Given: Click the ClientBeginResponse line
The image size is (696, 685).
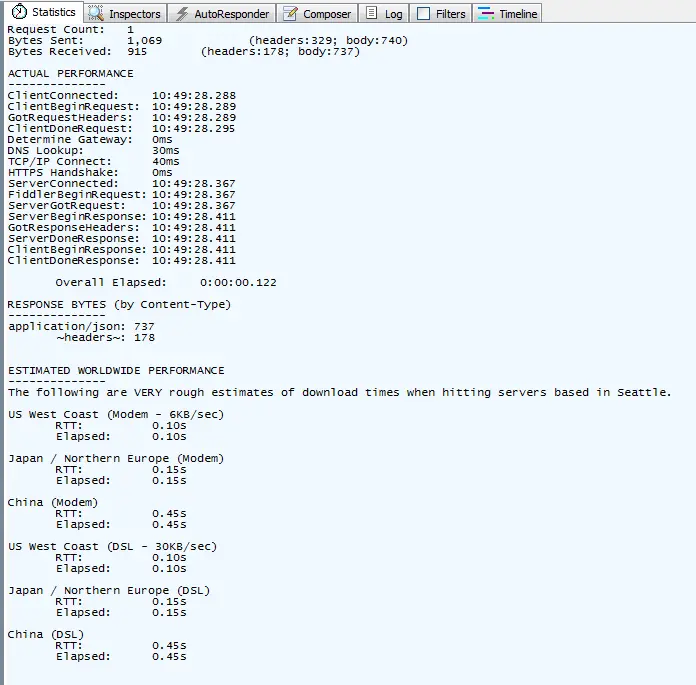Looking at the screenshot, I should click(122, 249).
